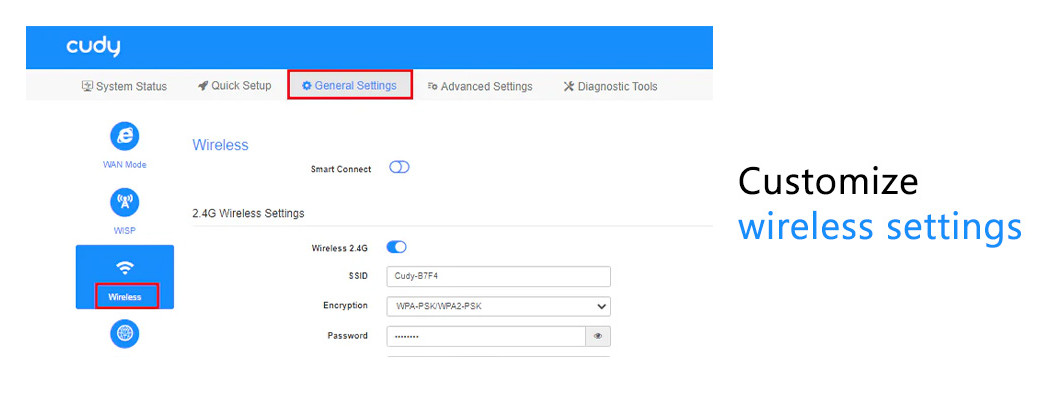Click the Wi-Fi signal icon in sidebar
The image size is (1060, 400).
pos(124,267)
